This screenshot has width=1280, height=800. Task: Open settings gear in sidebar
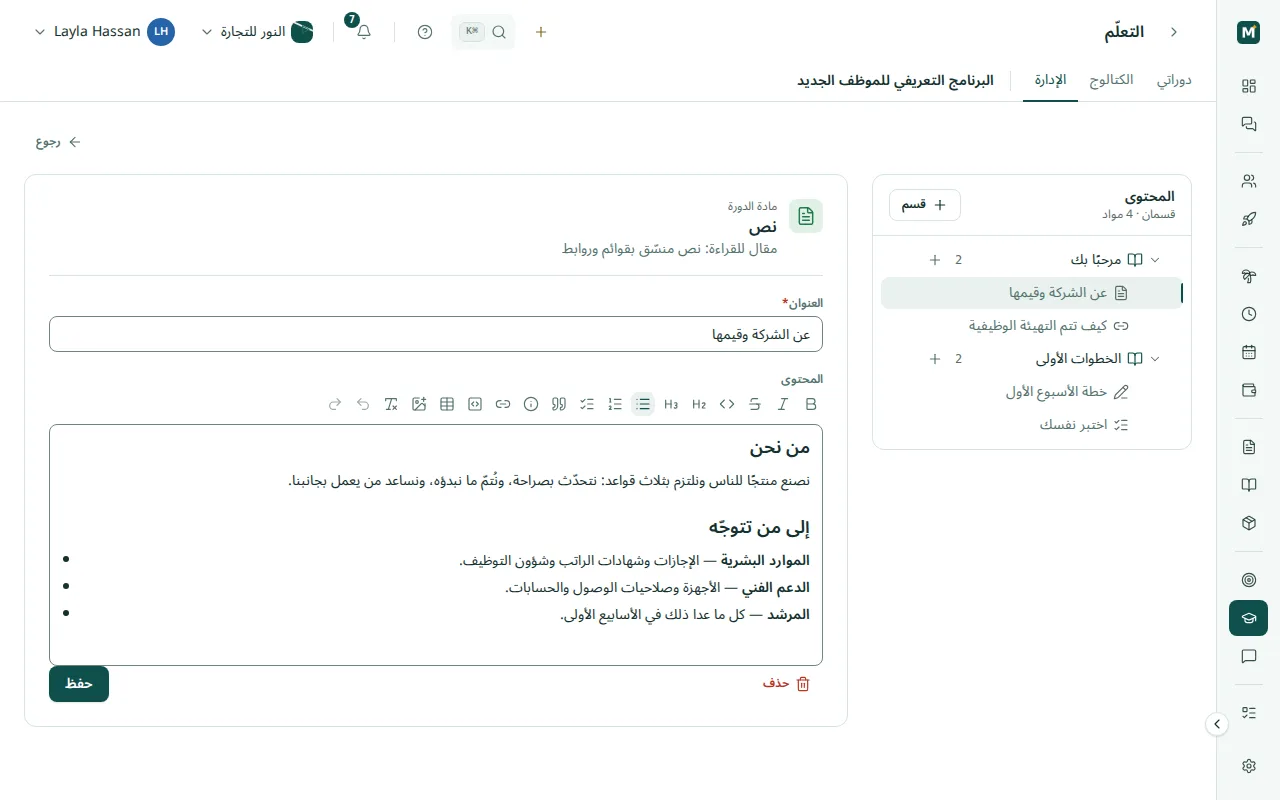[x=1248, y=766]
